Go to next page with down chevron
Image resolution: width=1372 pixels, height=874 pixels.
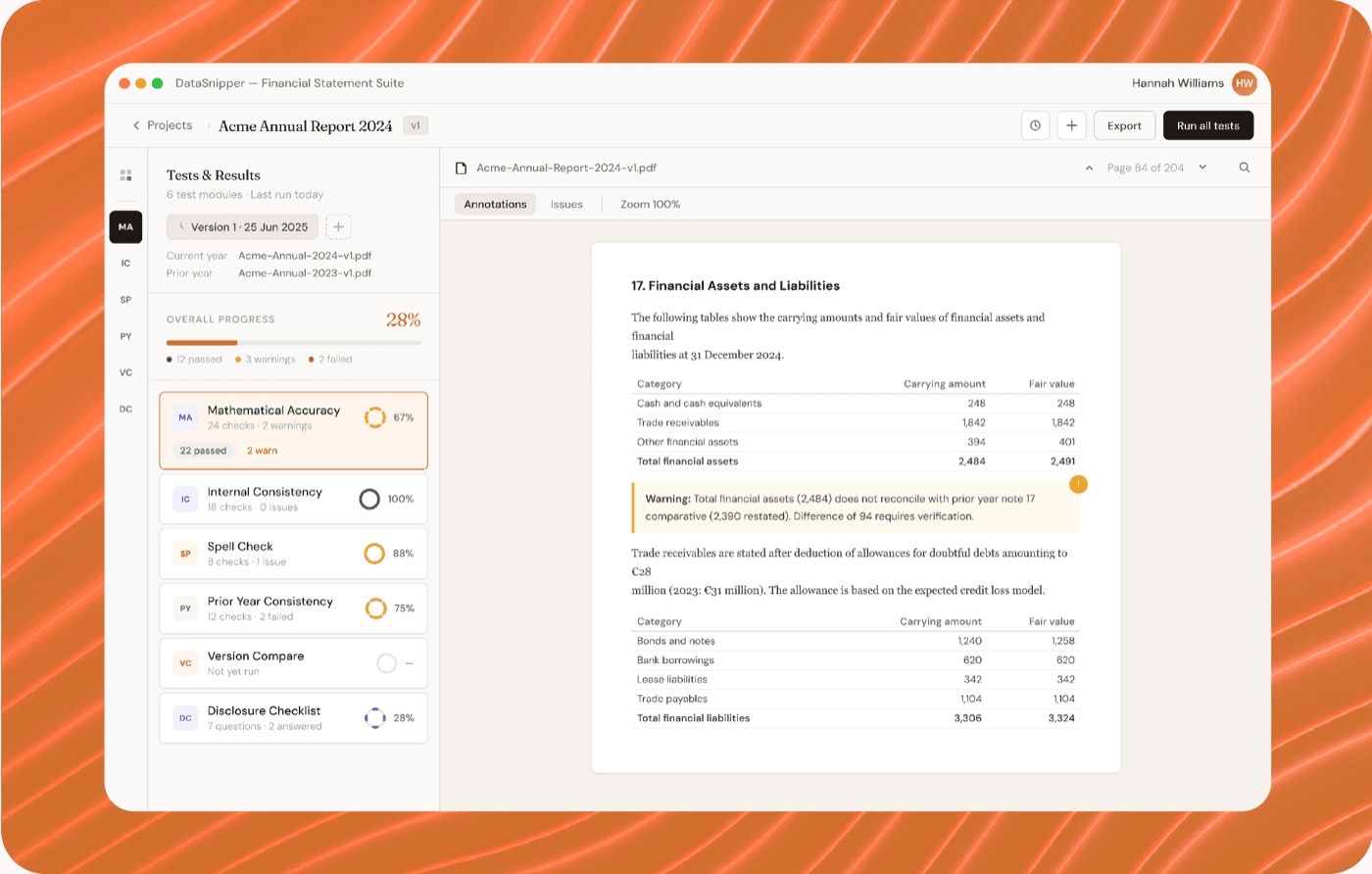(1202, 168)
